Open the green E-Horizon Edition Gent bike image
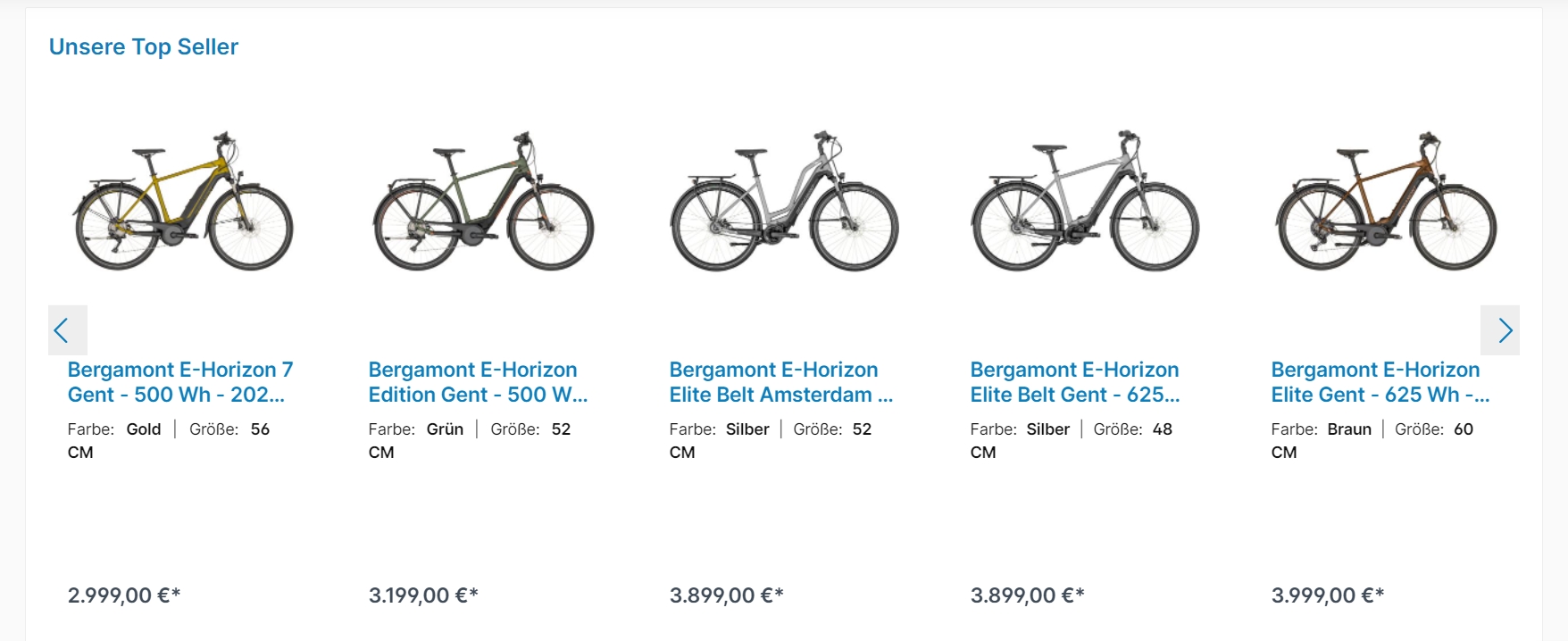This screenshot has width=1568, height=641. click(483, 202)
